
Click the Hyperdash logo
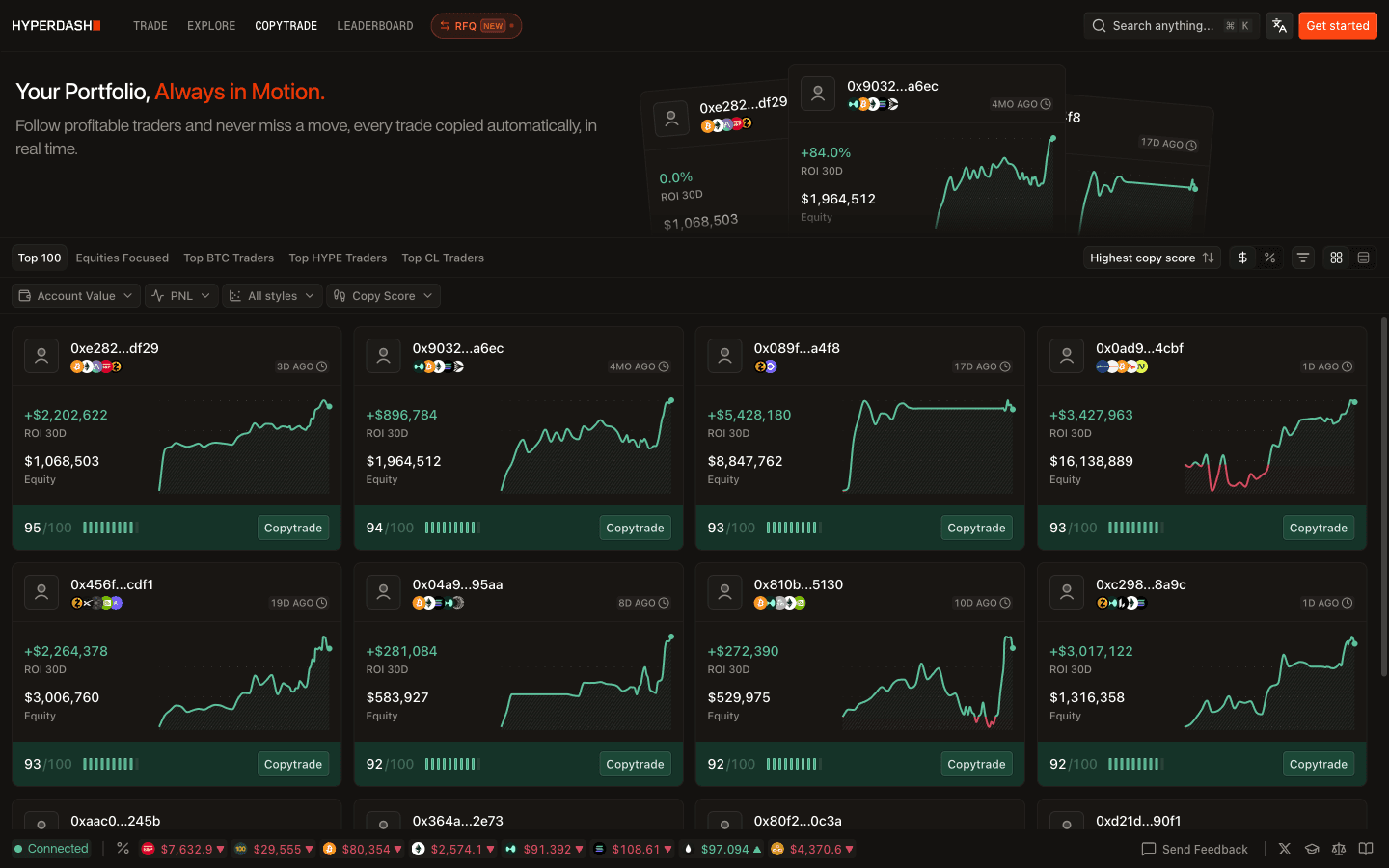(x=56, y=26)
